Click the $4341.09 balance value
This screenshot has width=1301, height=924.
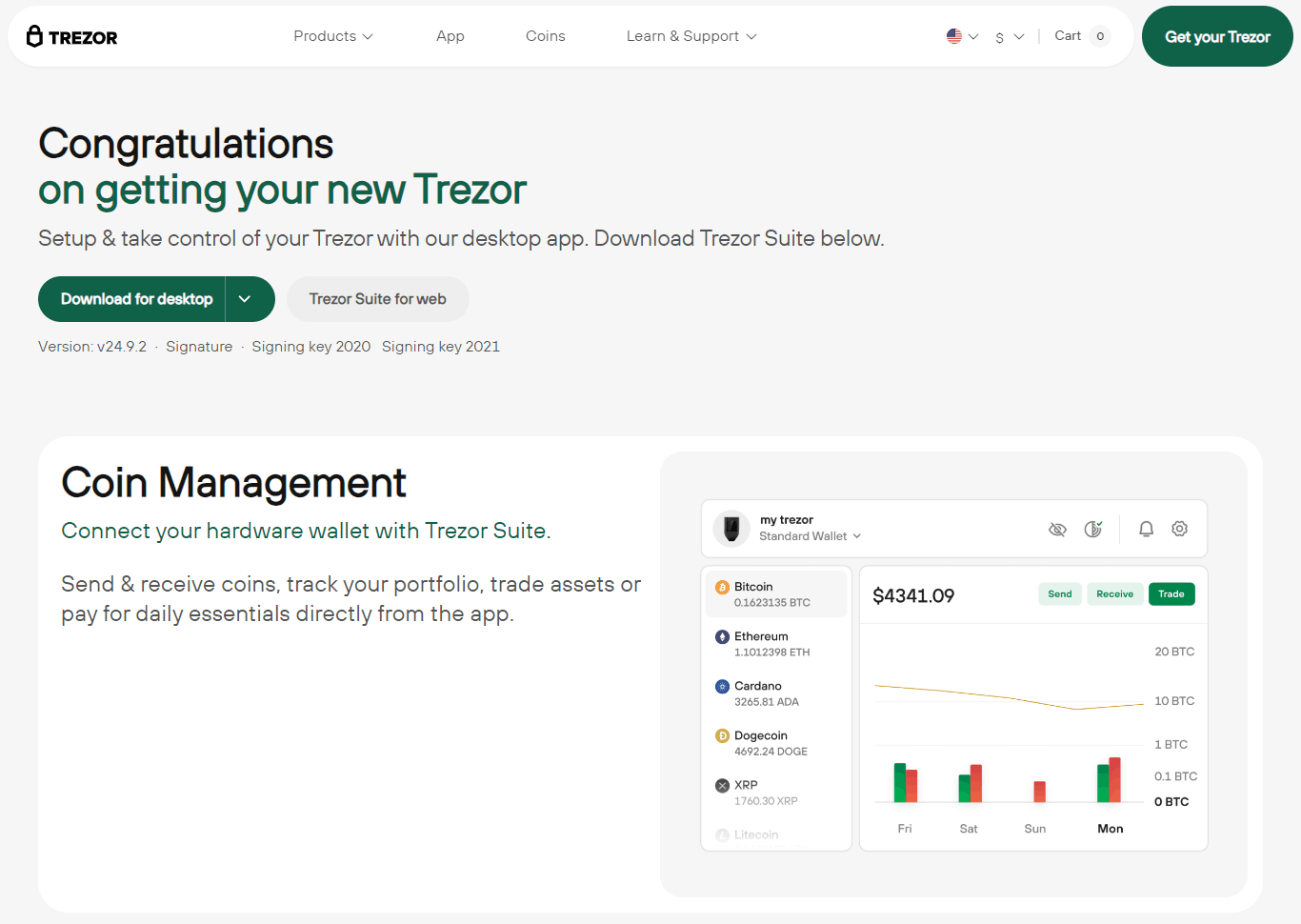click(x=913, y=595)
